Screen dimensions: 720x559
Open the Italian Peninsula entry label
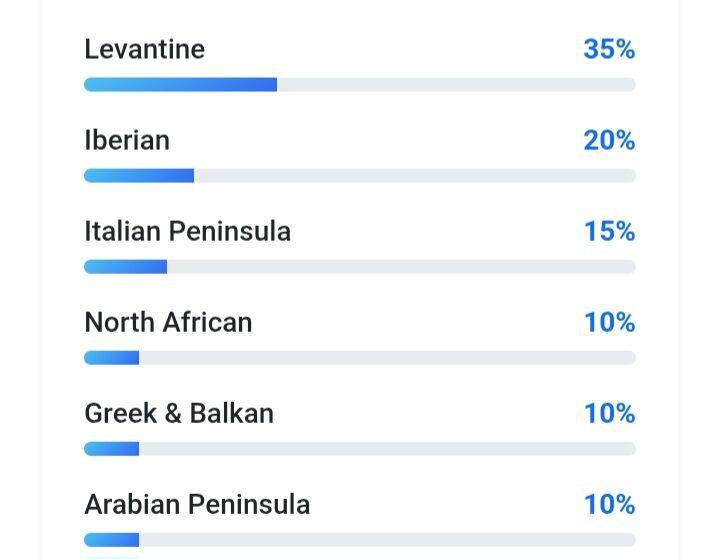click(187, 231)
